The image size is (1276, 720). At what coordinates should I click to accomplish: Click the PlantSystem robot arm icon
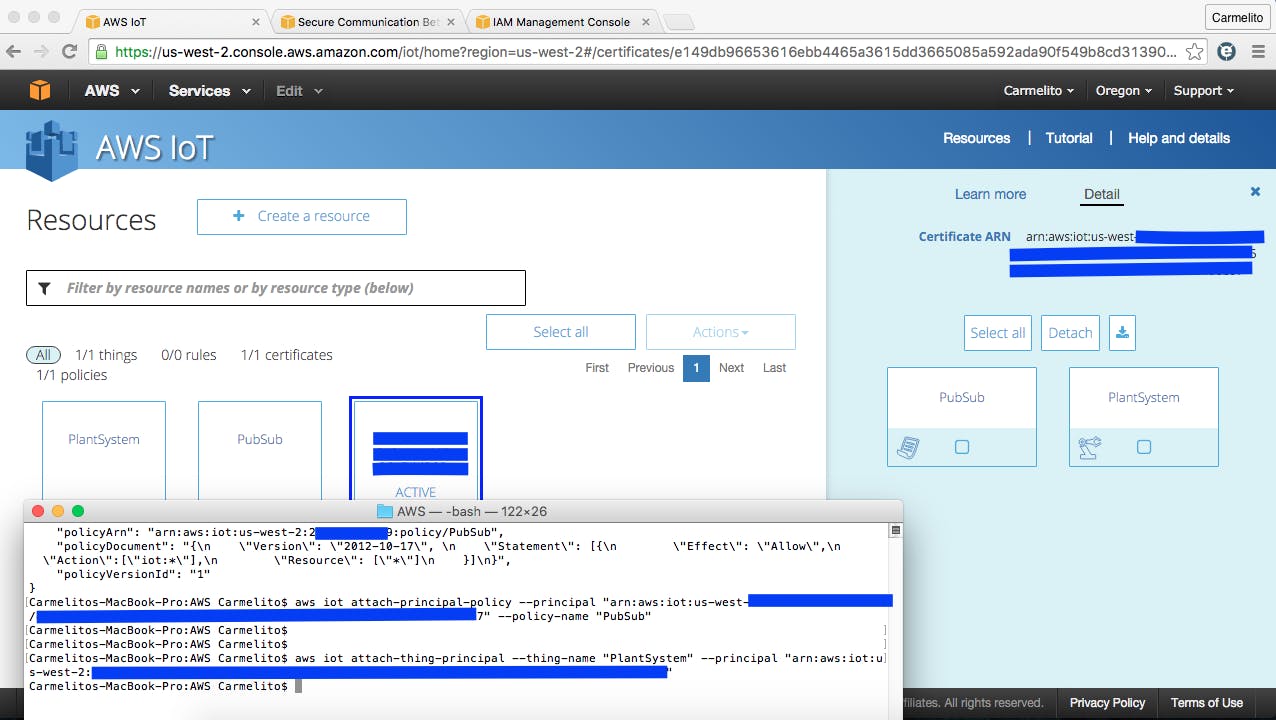[x=1090, y=448]
